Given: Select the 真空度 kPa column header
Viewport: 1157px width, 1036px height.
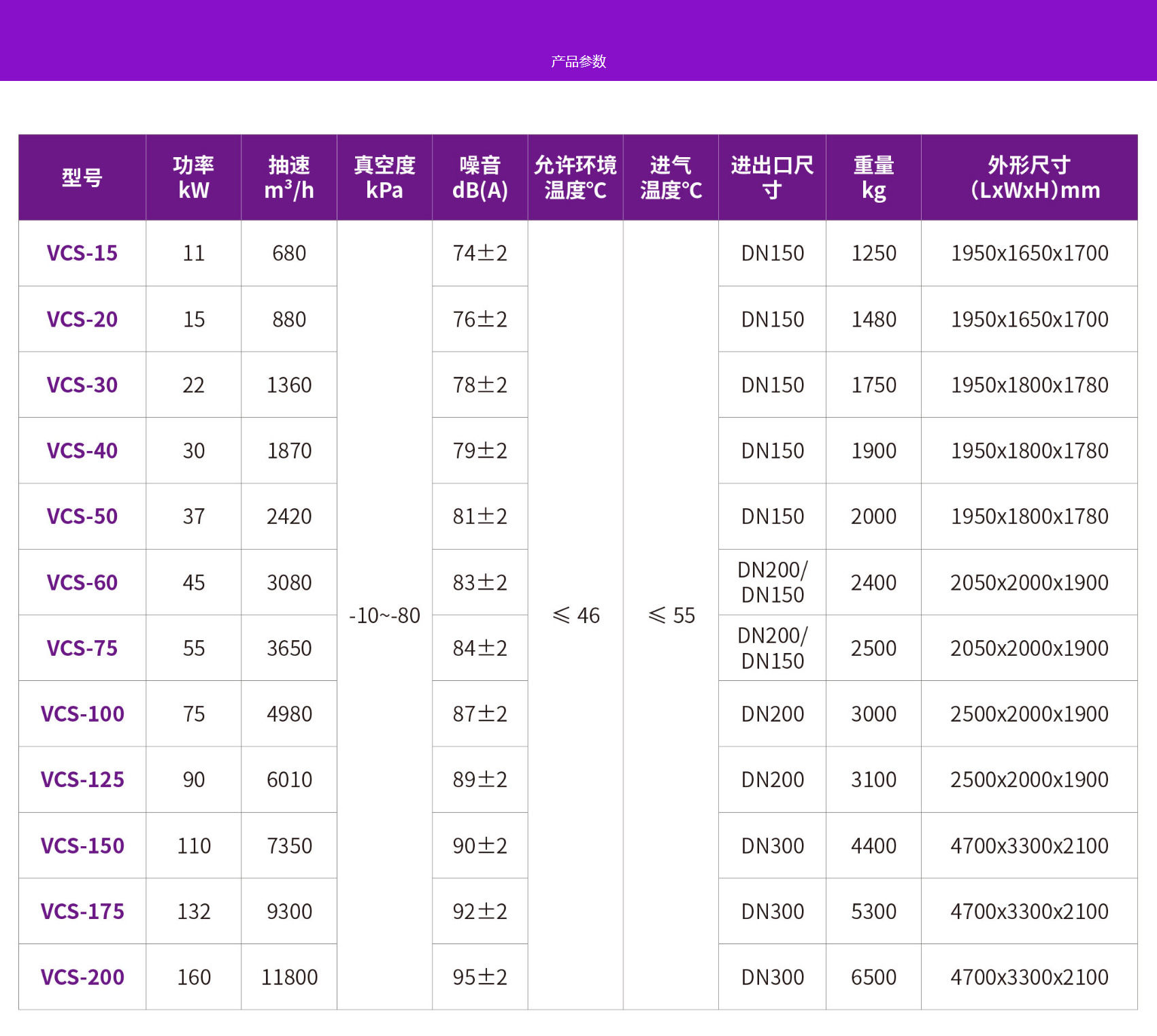Looking at the screenshot, I should click(x=385, y=178).
